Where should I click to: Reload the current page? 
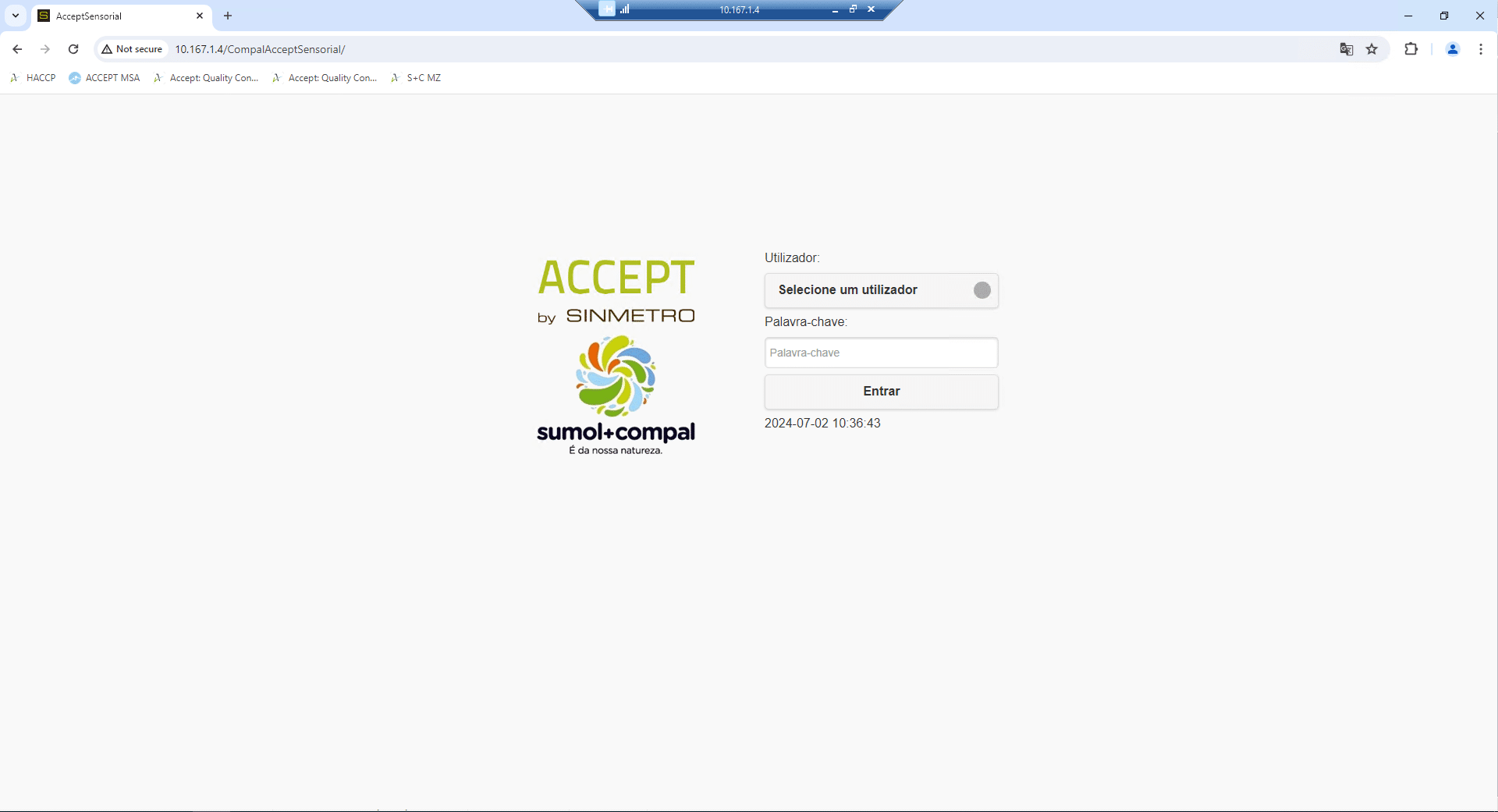(73, 48)
